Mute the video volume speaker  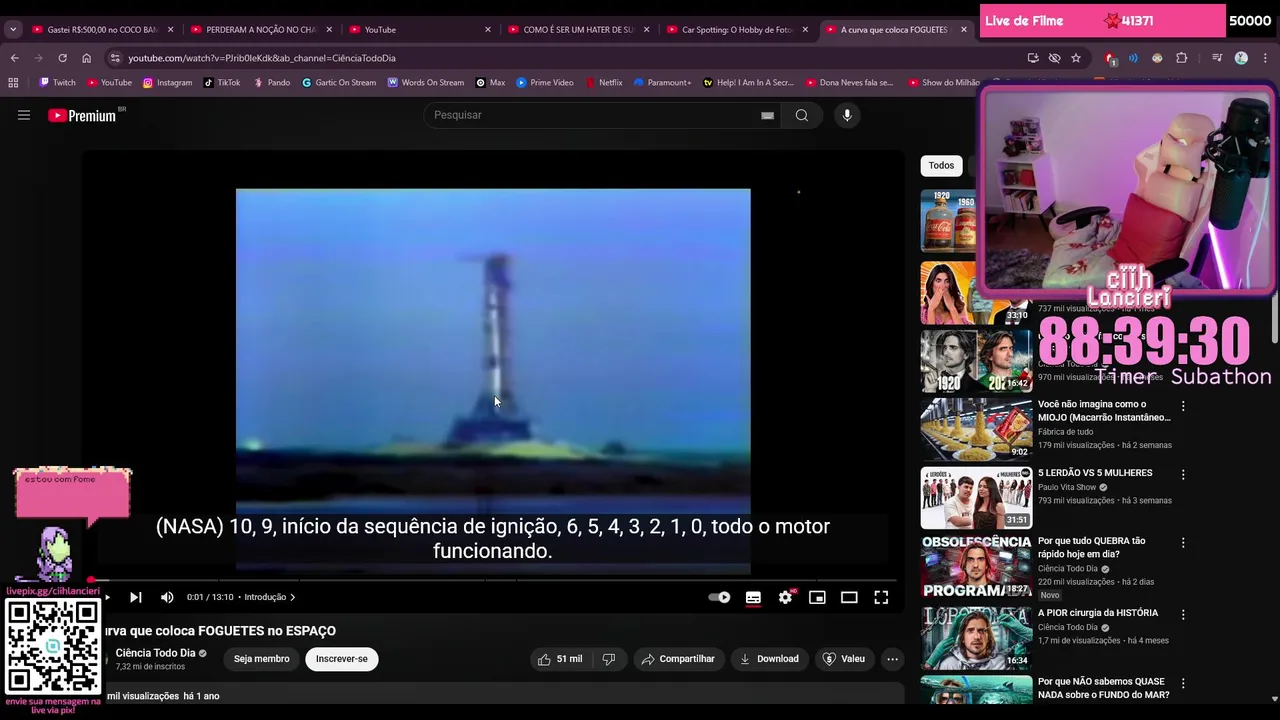point(167,597)
